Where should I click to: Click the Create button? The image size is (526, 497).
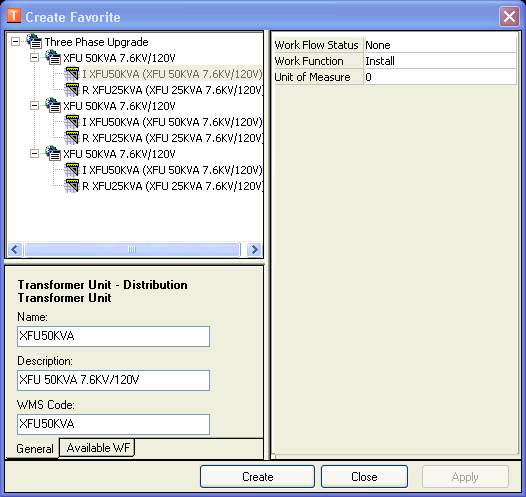coord(257,477)
